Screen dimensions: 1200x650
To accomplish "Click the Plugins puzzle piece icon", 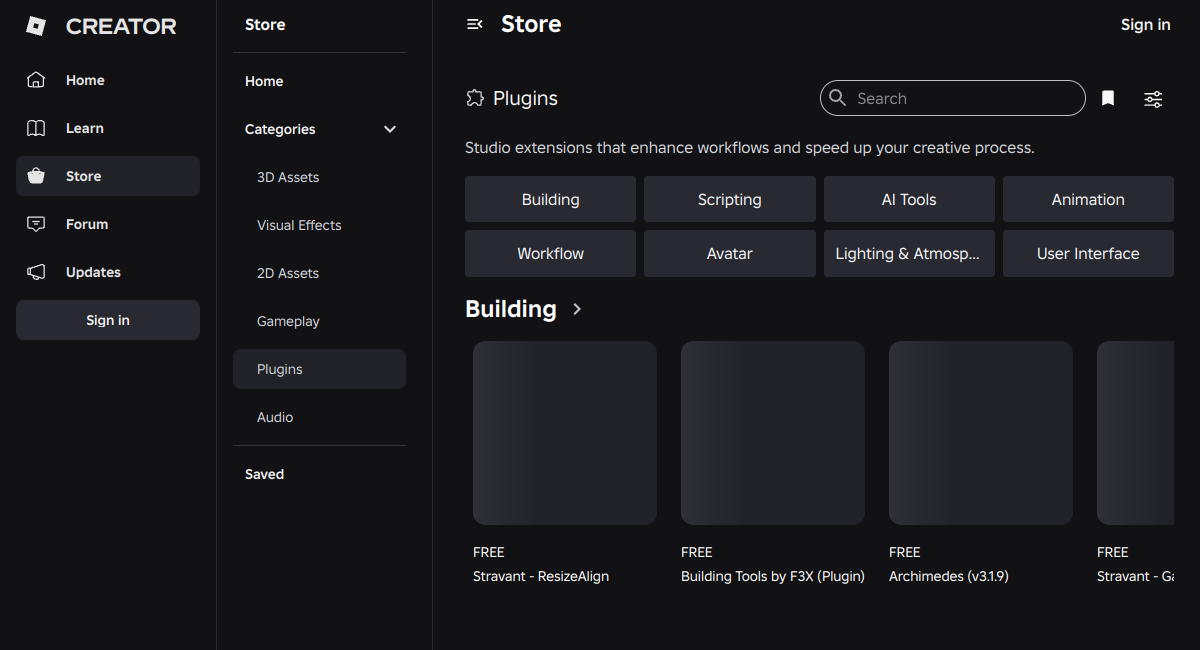I will pos(475,98).
